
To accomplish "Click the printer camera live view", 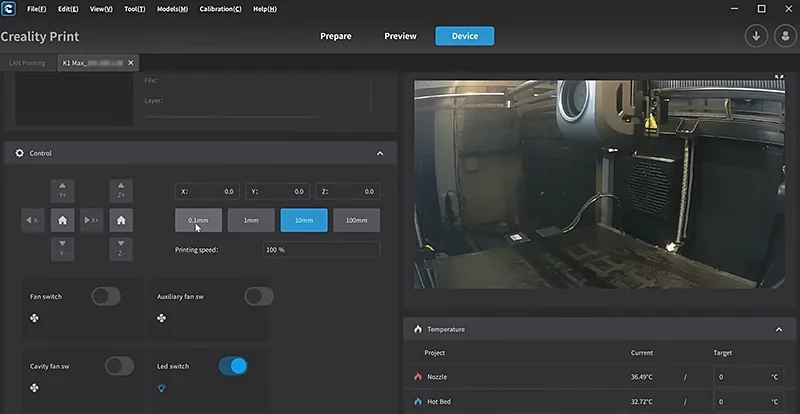I will pos(599,184).
